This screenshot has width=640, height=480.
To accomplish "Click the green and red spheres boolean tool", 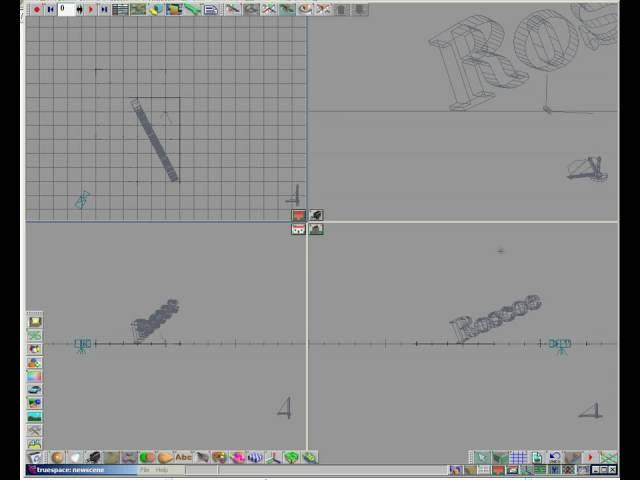I will (x=147, y=458).
